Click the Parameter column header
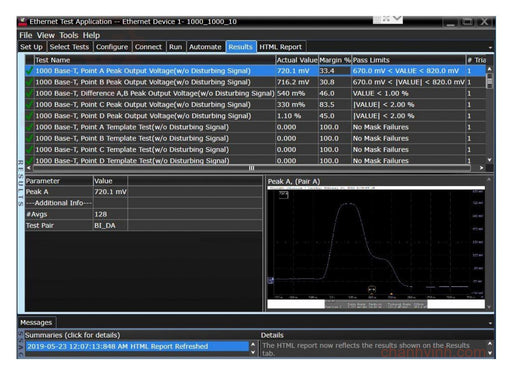 coord(59,181)
